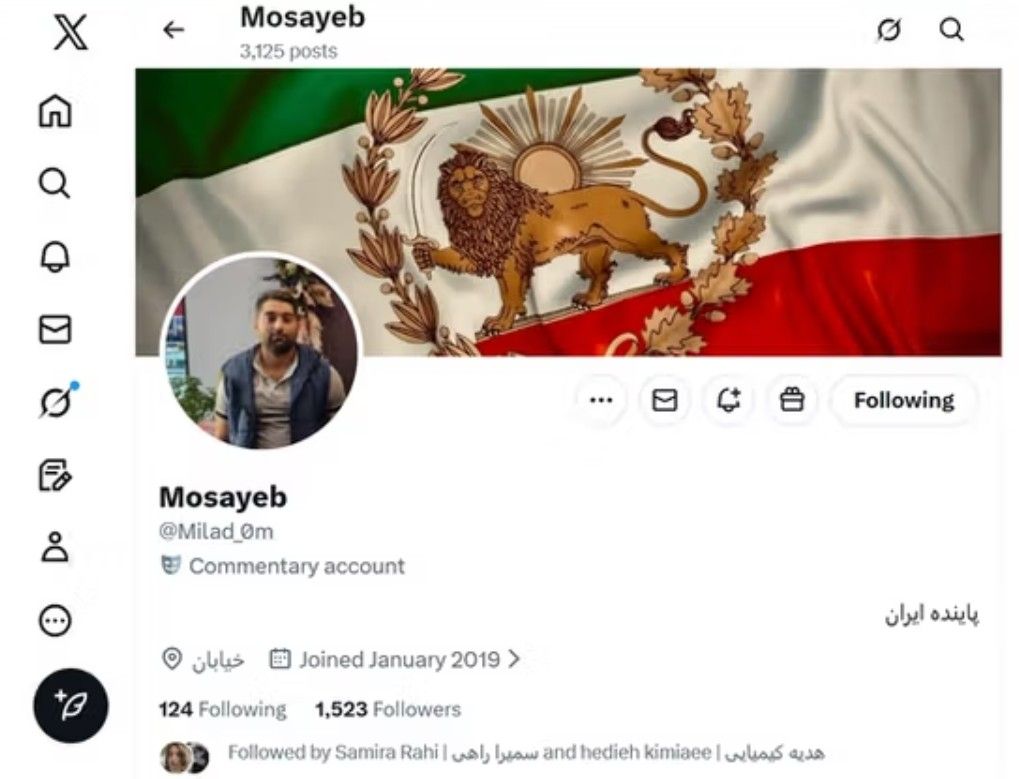The width and height of the screenshot is (1019, 779).
Task: Open Grok icon in the sidebar
Action: [57, 402]
